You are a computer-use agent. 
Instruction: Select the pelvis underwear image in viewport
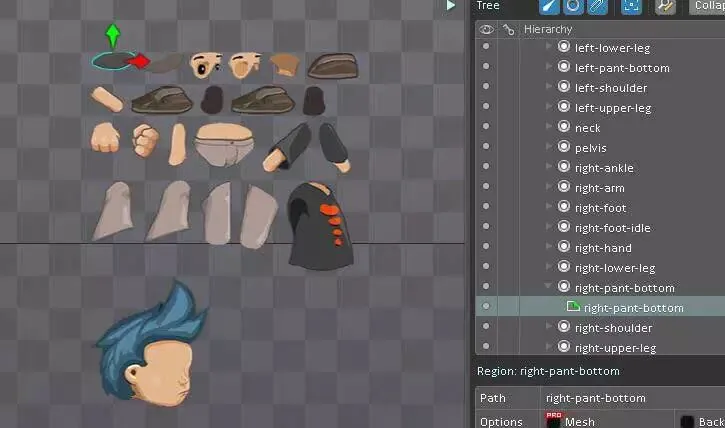click(224, 144)
